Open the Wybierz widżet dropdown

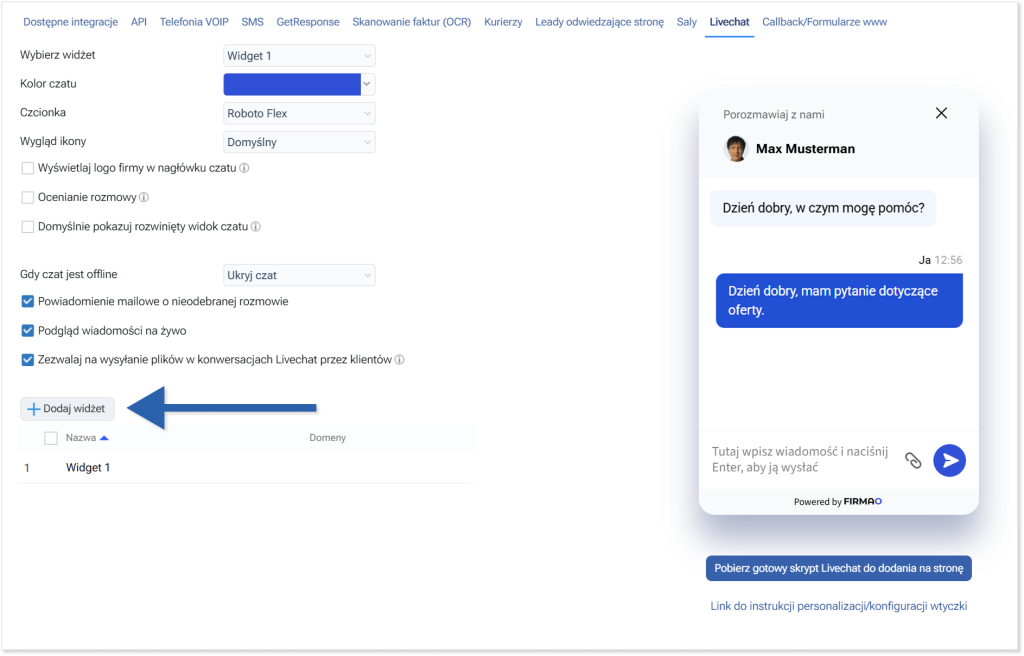[x=299, y=57]
